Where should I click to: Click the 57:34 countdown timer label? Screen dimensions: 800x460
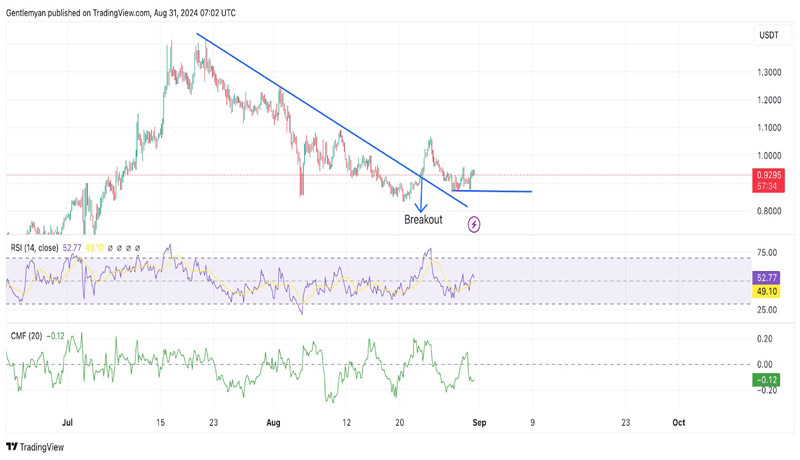tap(768, 186)
